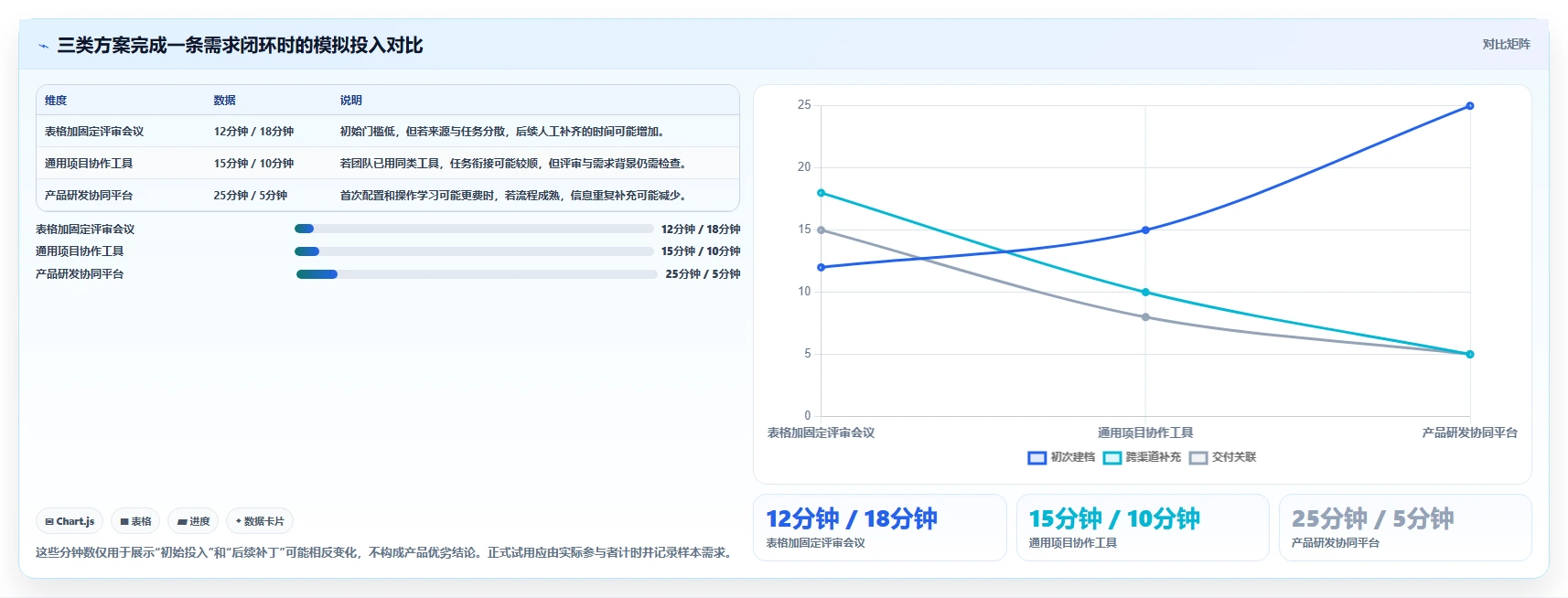Click gray line middle point at value 8
The image size is (1568, 598).
(x=1145, y=317)
